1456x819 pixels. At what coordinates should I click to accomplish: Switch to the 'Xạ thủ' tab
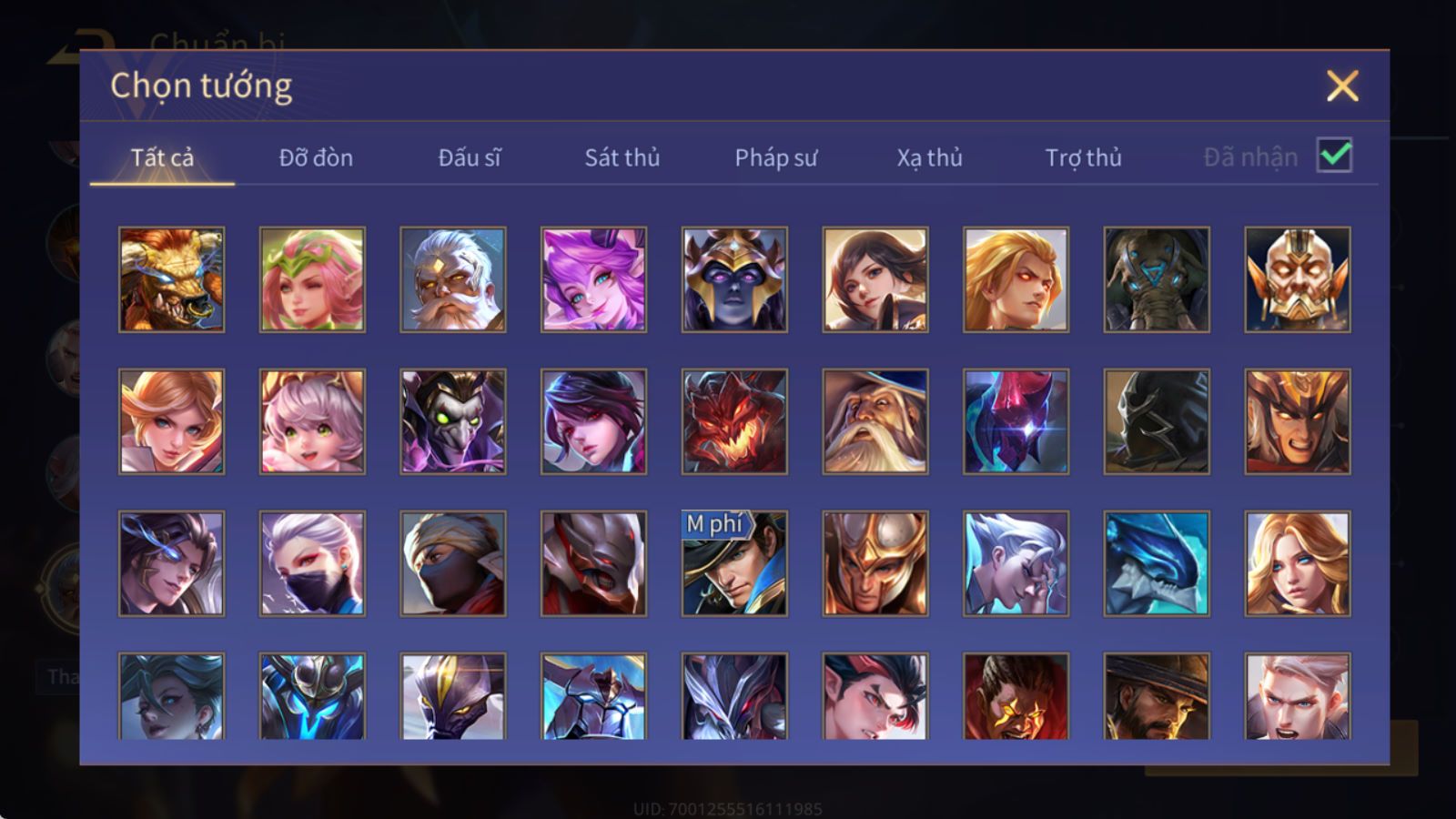coord(929,157)
